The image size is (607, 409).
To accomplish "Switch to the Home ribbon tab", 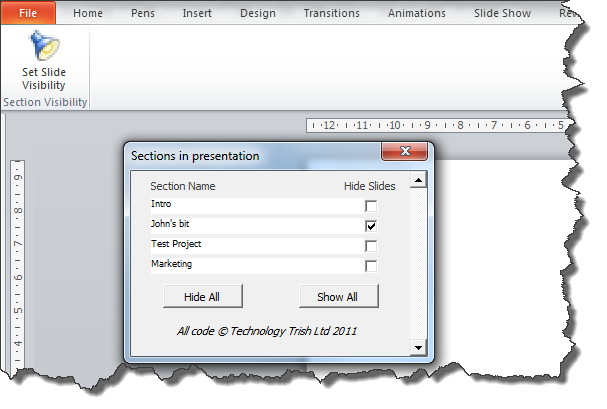I will coord(88,13).
